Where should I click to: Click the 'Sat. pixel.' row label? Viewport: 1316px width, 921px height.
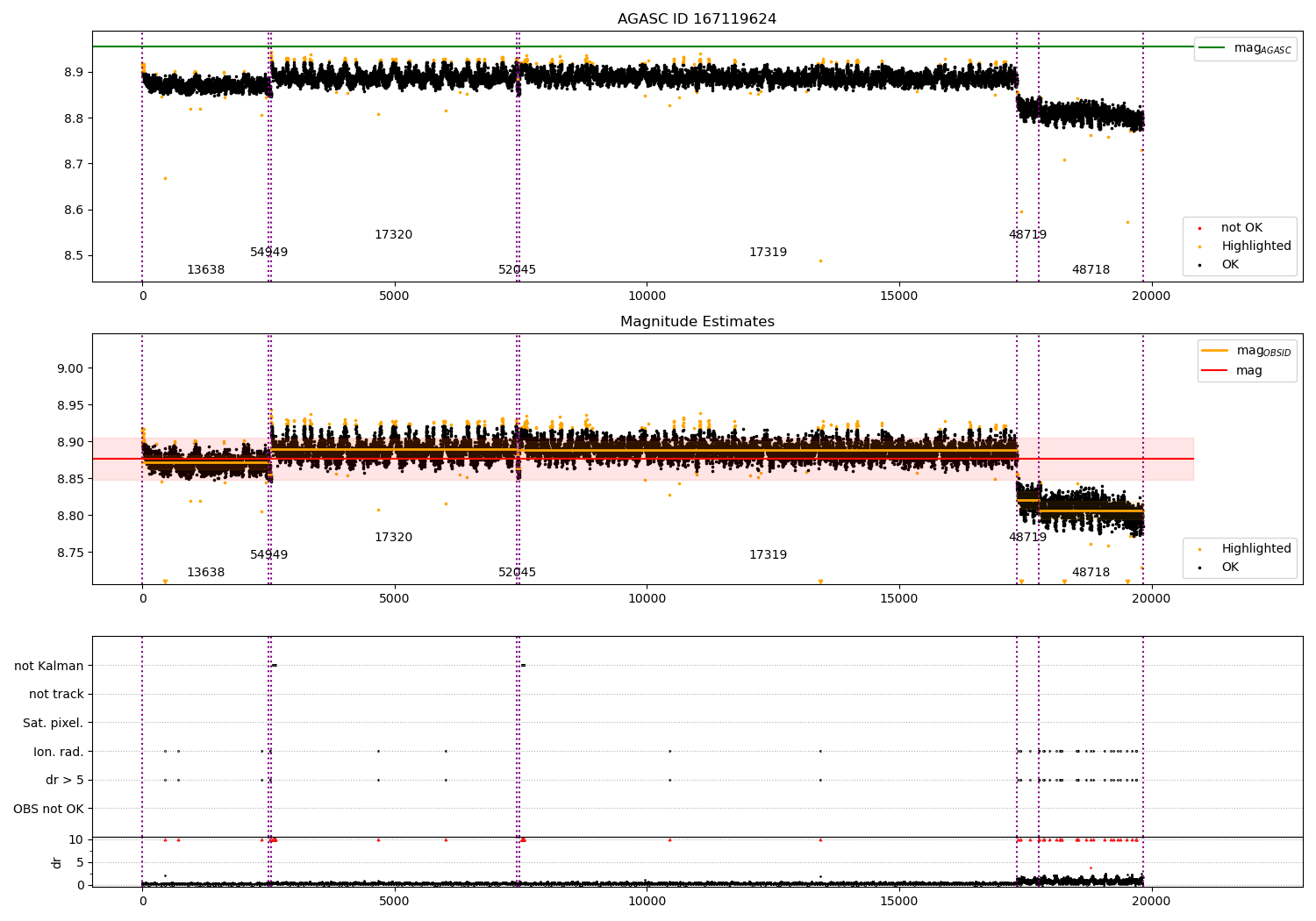[54, 723]
